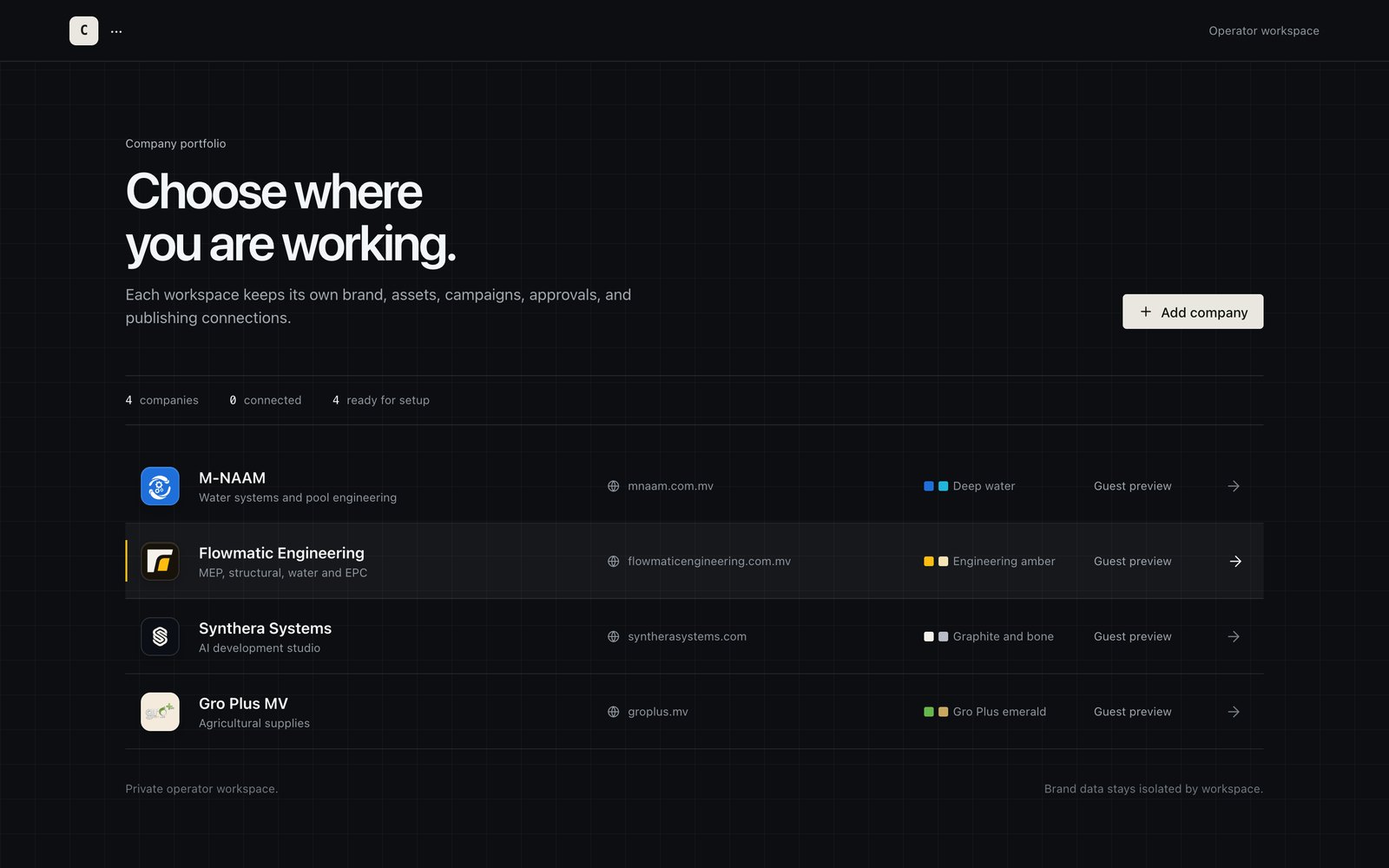This screenshot has width=1389, height=868.
Task: Select the Flowmatic Engineering company name
Action: pos(281,553)
